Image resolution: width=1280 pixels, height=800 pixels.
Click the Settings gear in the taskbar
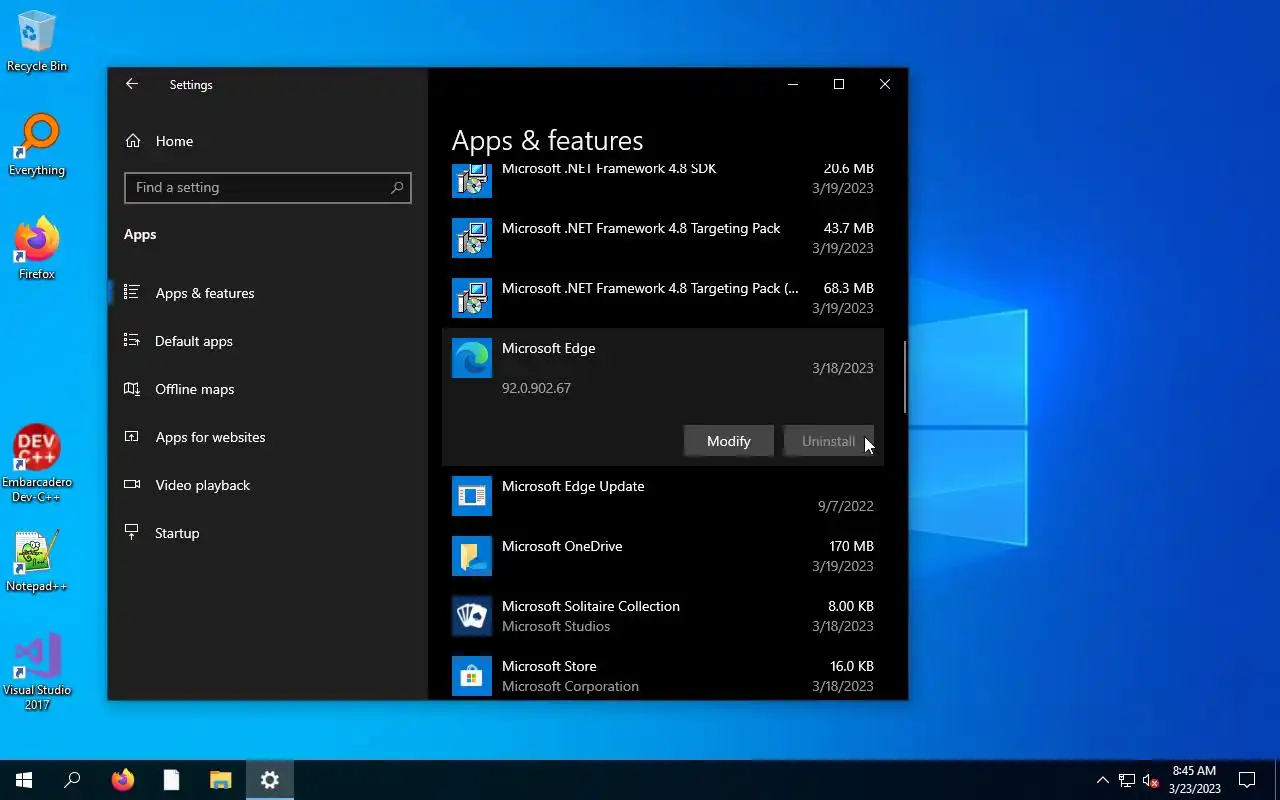pos(270,780)
